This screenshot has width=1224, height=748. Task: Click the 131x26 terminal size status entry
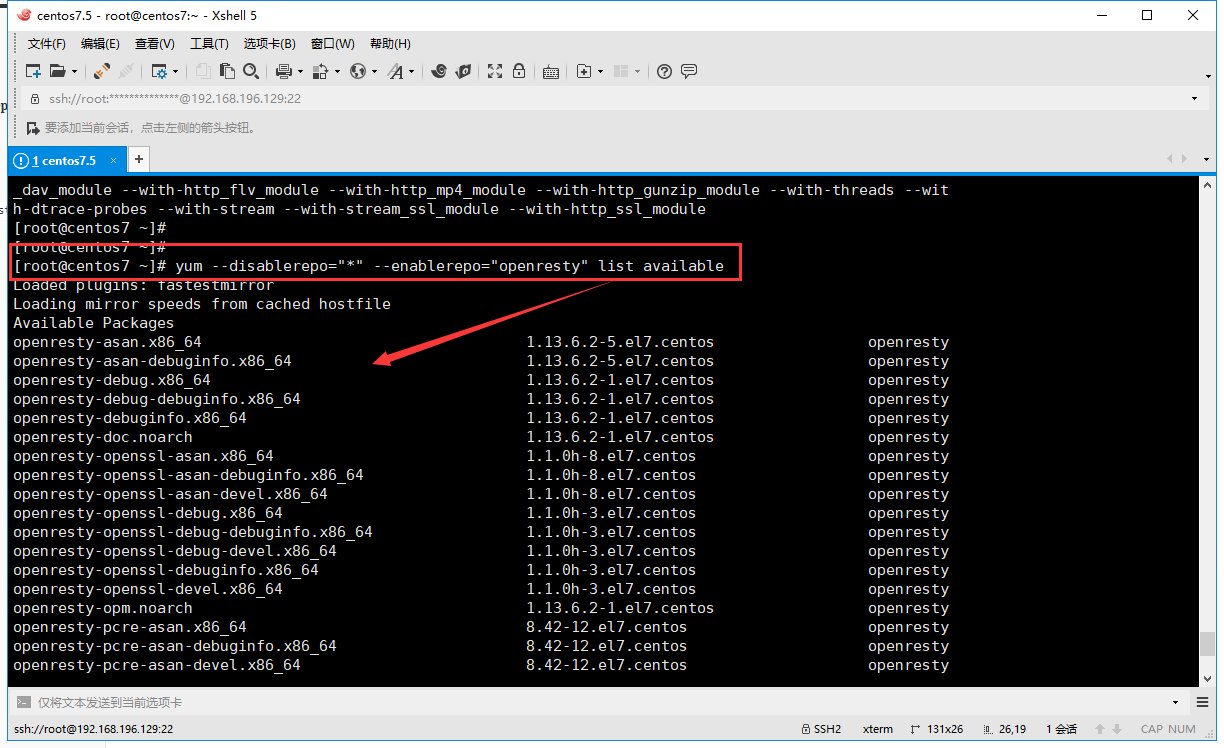(938, 729)
